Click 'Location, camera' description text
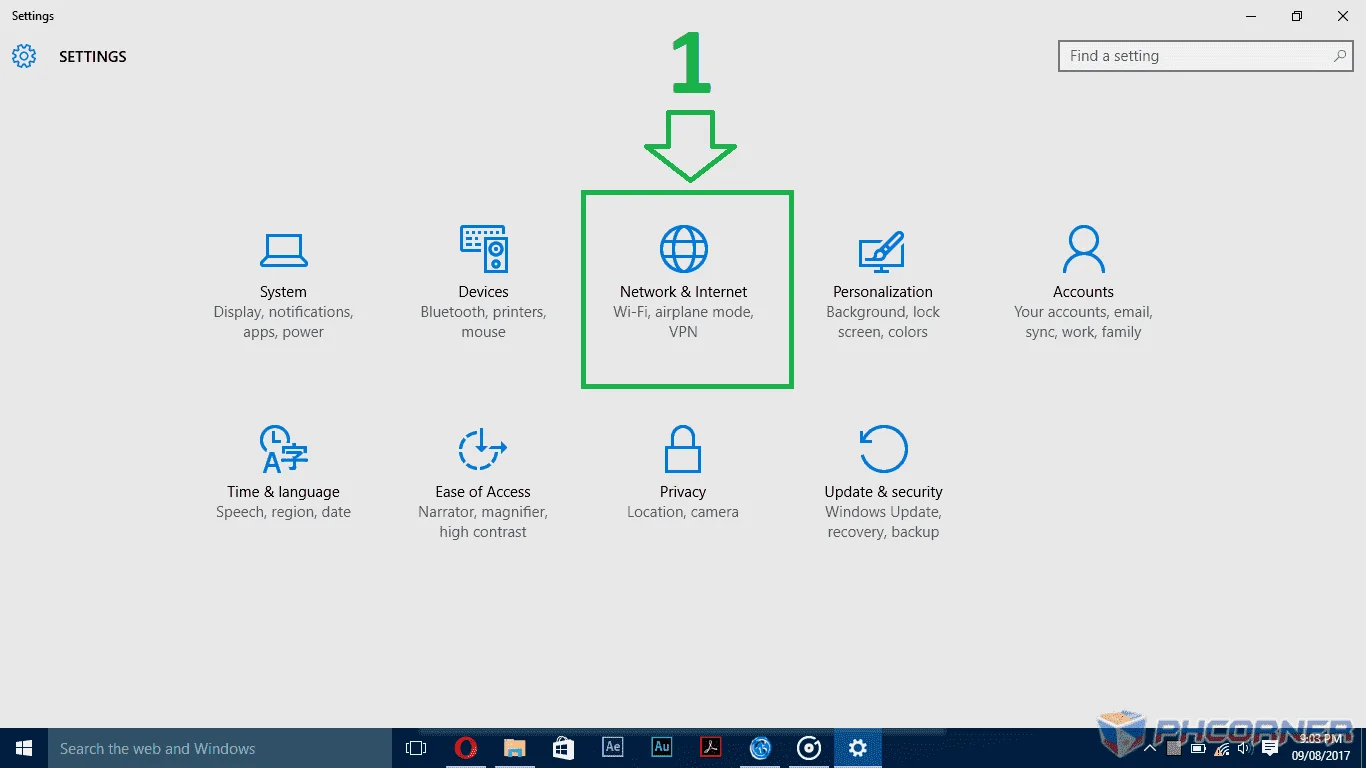The image size is (1366, 768). 683,512
